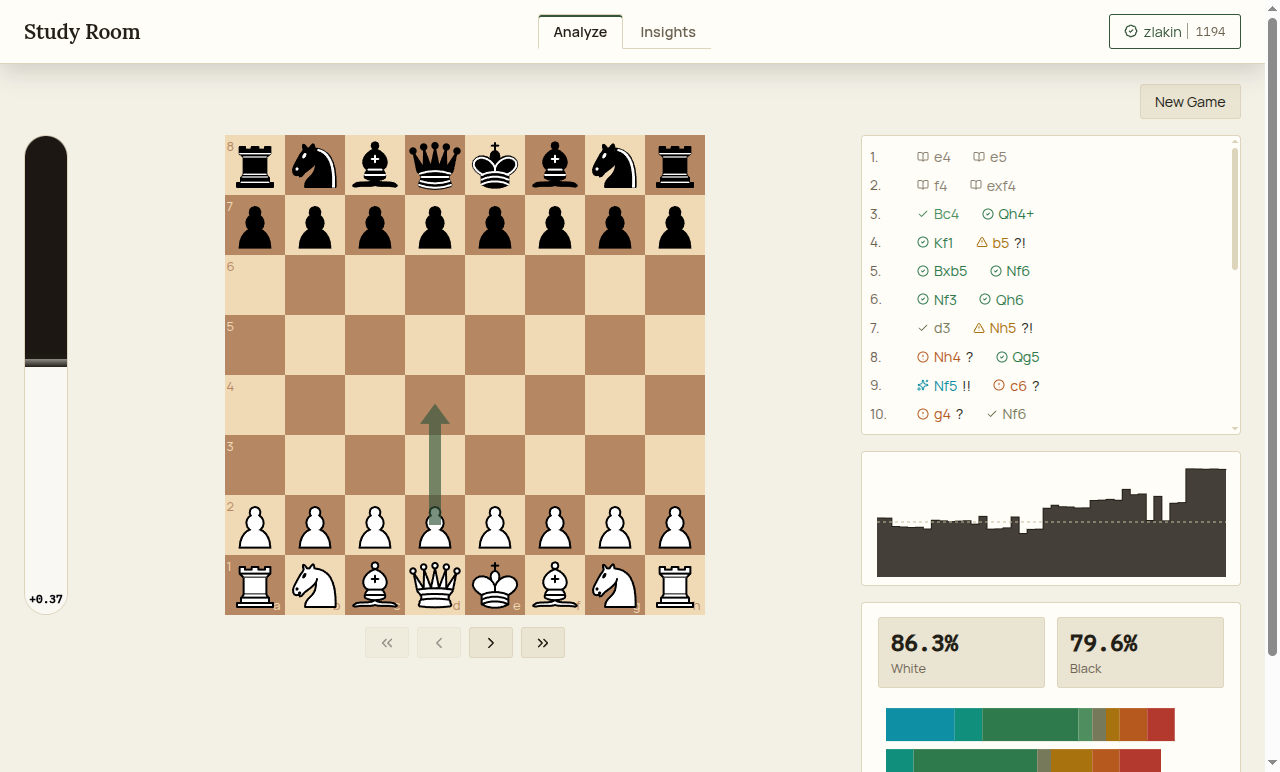This screenshot has height=772, width=1280.
Task: Go to Black's move Nf6 in row 5
Action: [1010, 271]
